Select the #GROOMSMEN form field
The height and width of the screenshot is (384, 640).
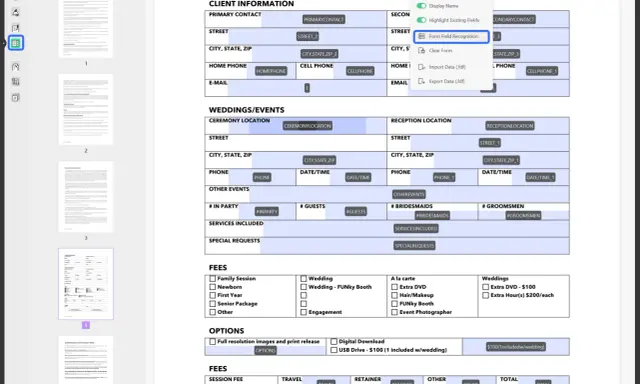523,215
